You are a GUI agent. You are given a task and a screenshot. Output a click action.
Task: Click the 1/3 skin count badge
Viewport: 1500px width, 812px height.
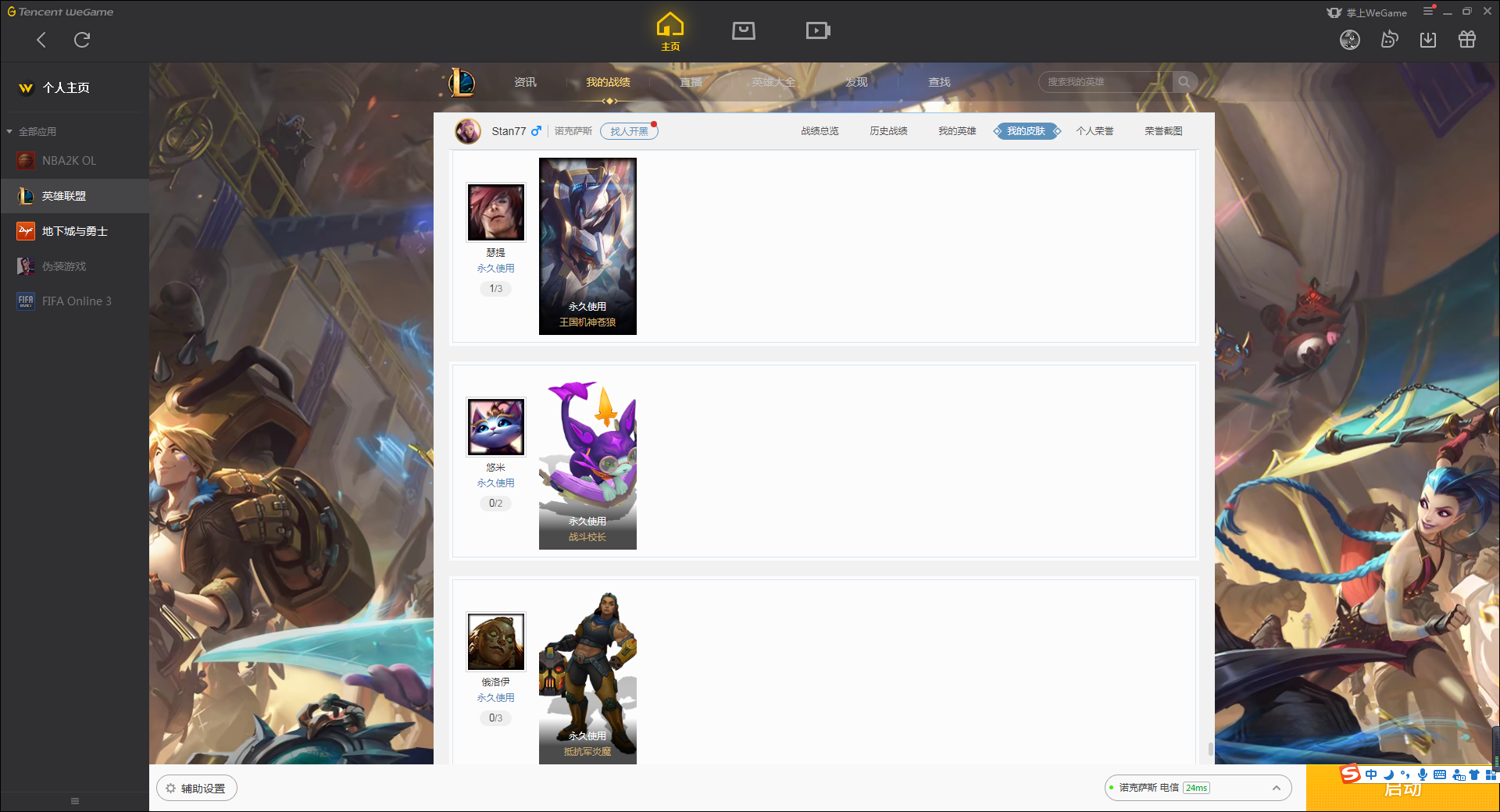496,289
